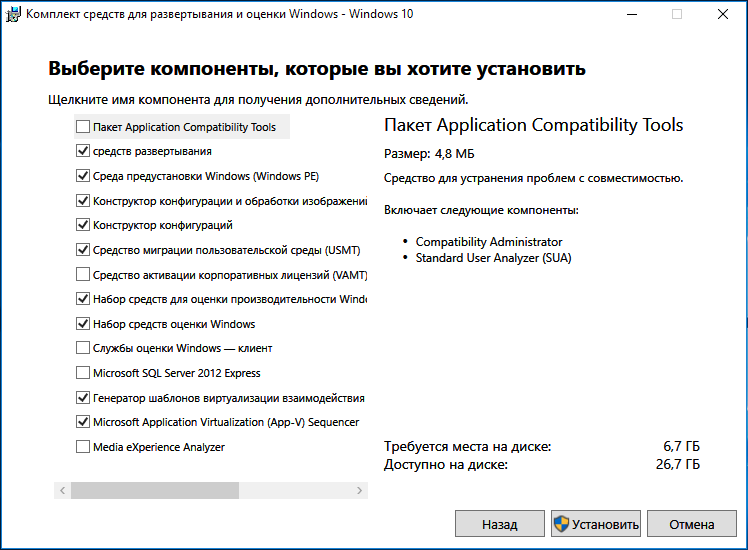Click the installer icon in the title bar
Viewport: 748px width, 550px height.
click(13, 14)
